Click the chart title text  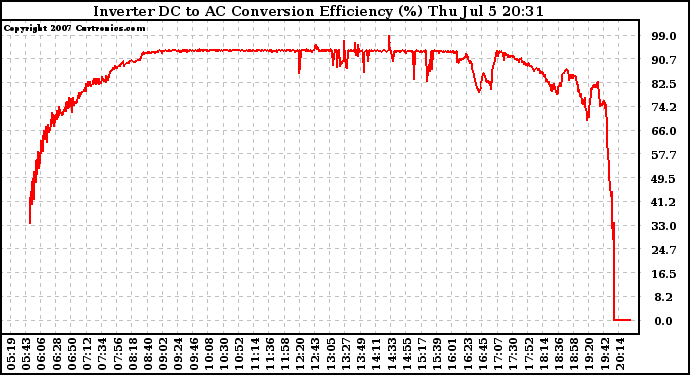click(318, 11)
